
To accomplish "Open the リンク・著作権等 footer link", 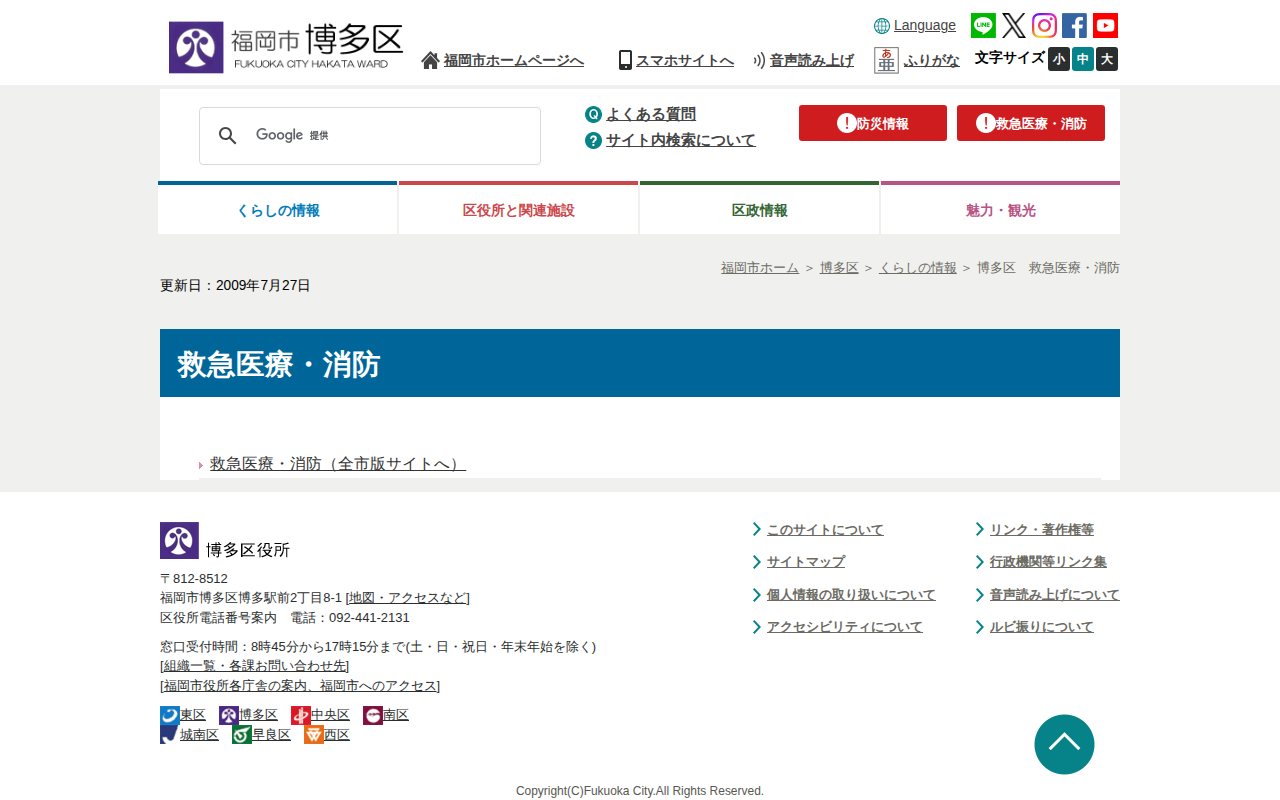I will [x=1042, y=530].
